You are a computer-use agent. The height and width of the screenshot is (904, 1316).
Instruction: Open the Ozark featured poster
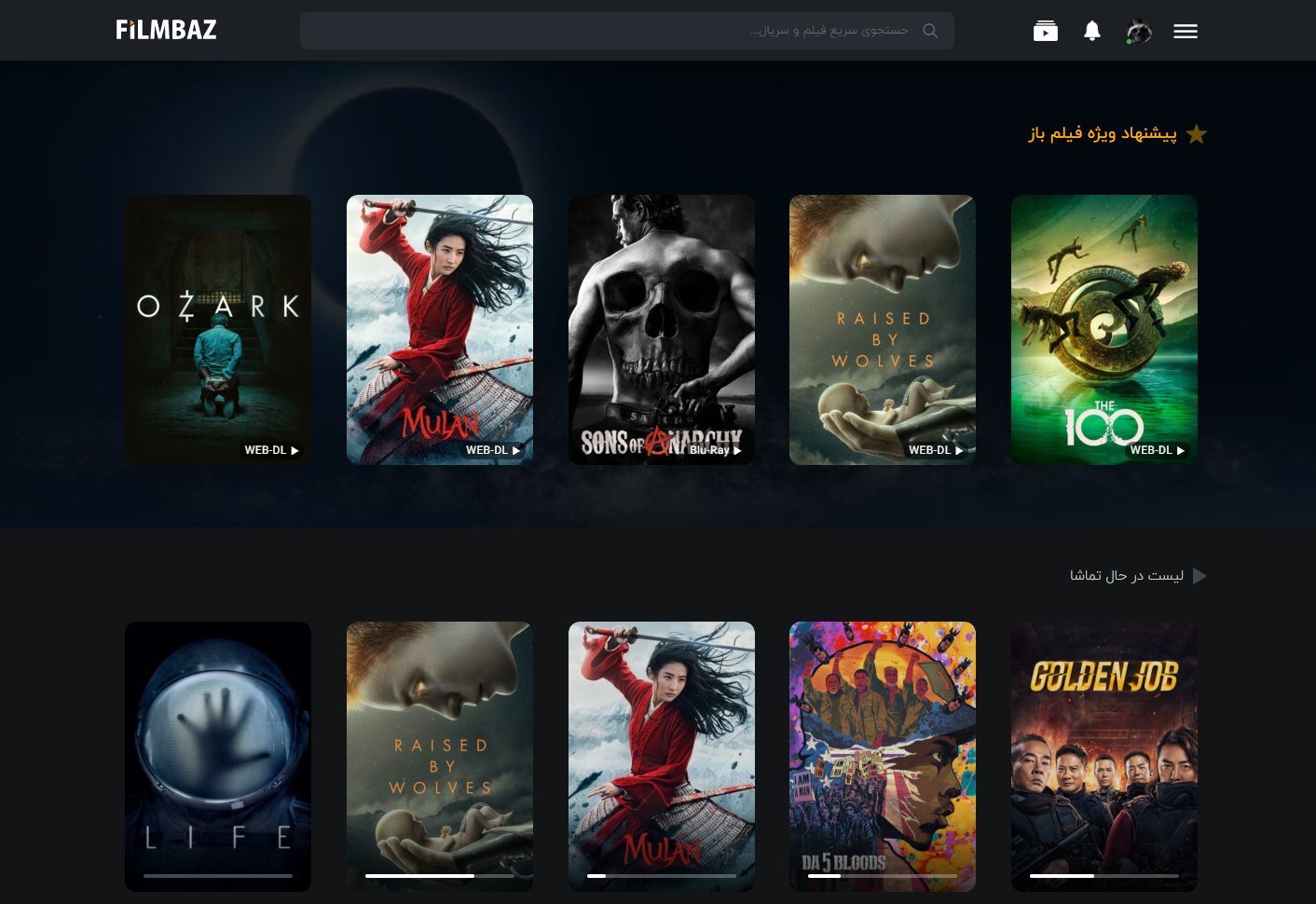(218, 330)
